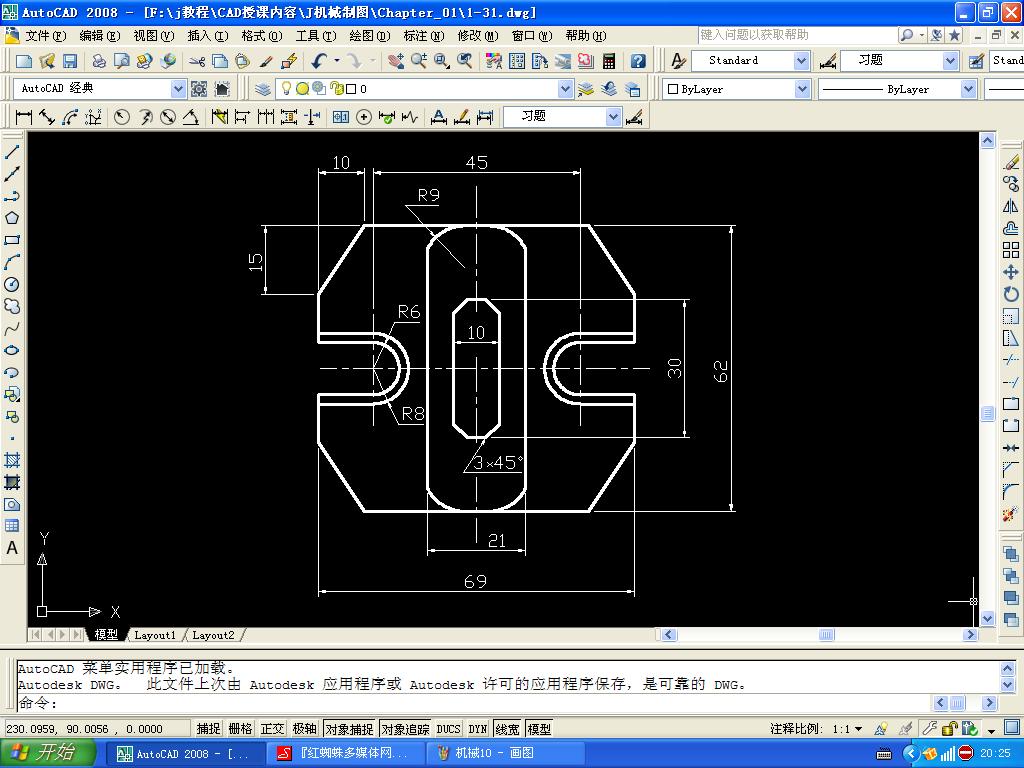Toggle 极轴 polar tracking
The height and width of the screenshot is (768, 1024).
coord(304,729)
